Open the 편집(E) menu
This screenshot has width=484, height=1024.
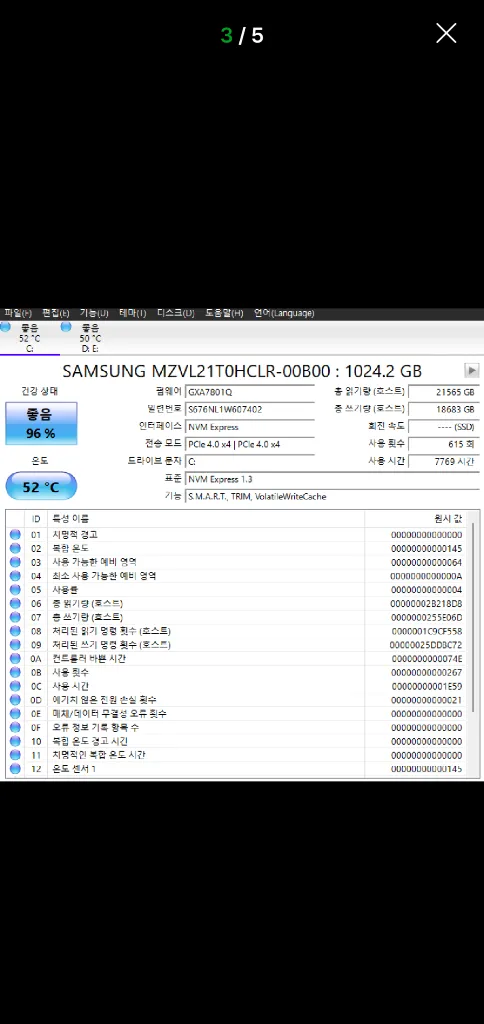56,313
